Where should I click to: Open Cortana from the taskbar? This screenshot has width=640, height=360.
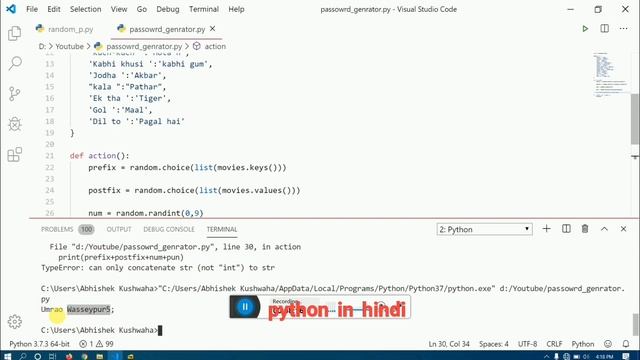pos(38,356)
